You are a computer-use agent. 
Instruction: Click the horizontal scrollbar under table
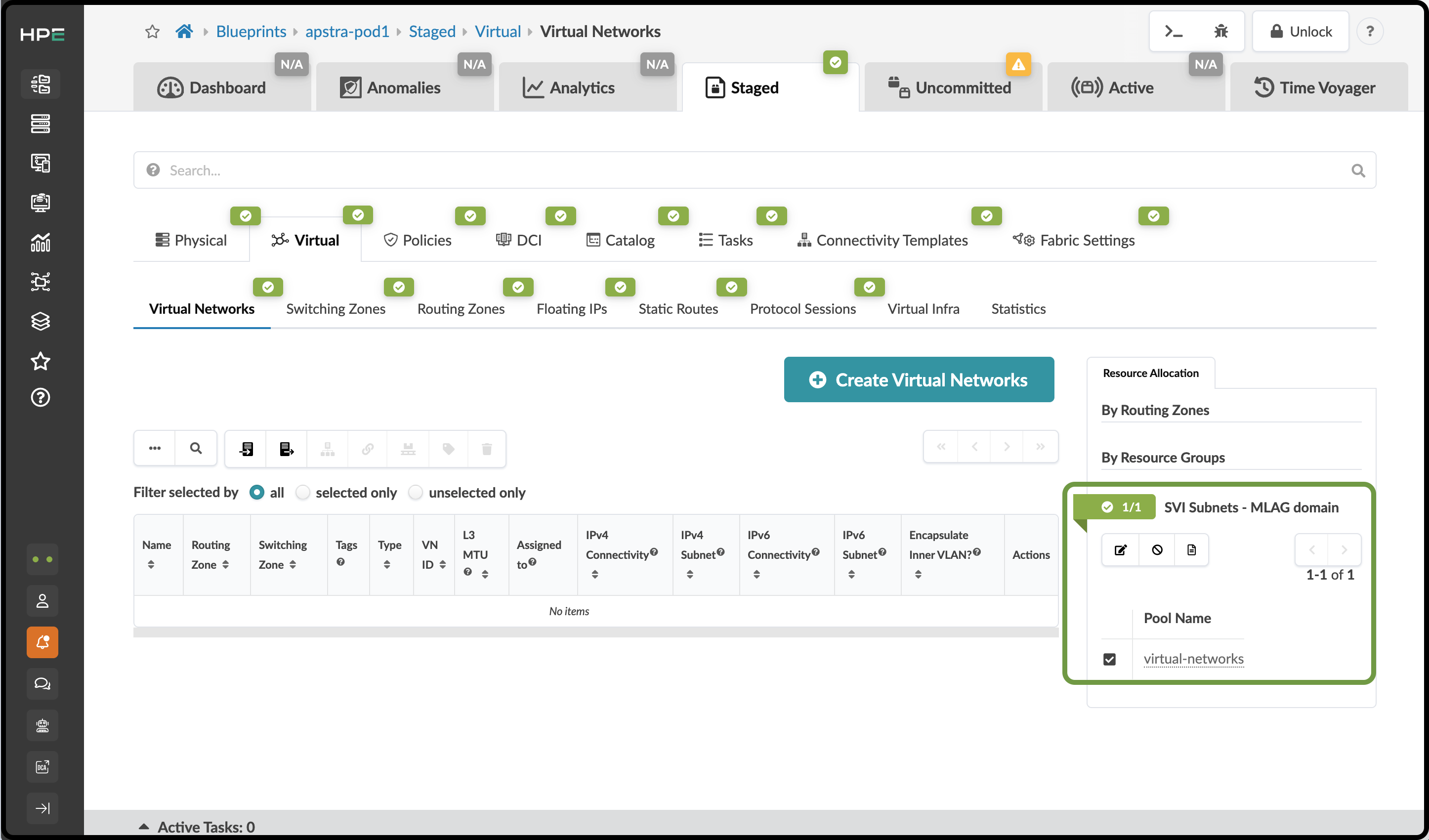tap(595, 632)
